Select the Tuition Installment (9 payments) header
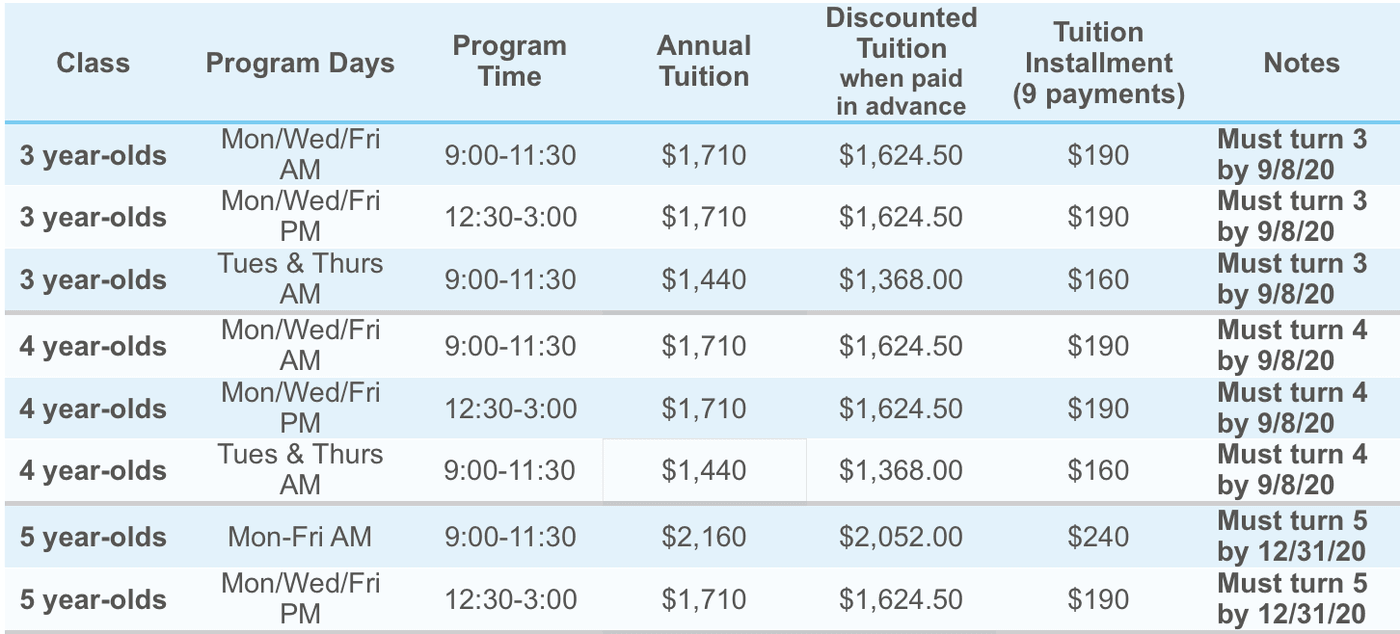 1098,63
